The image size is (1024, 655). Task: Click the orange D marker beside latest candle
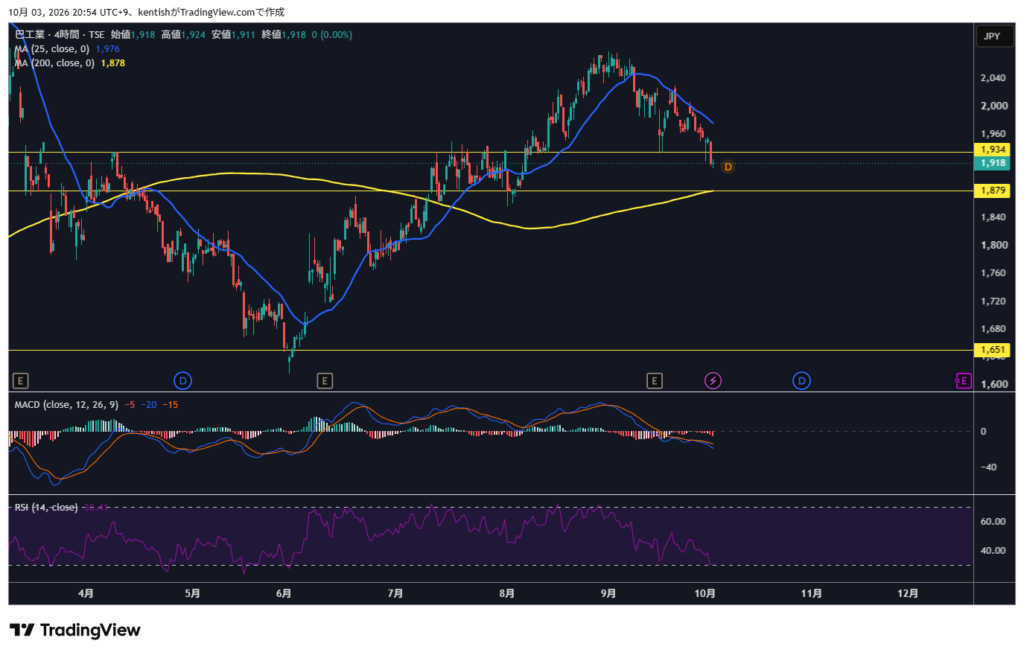728,167
